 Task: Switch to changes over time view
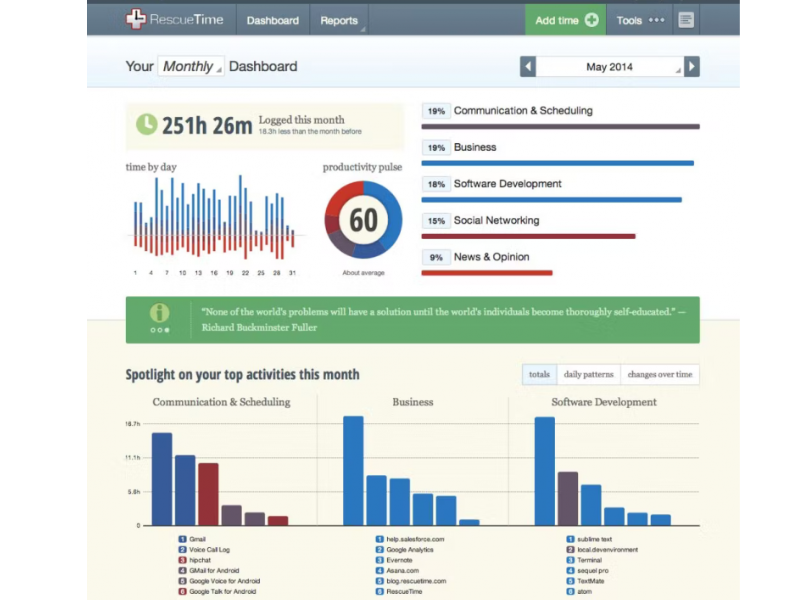[x=659, y=375]
